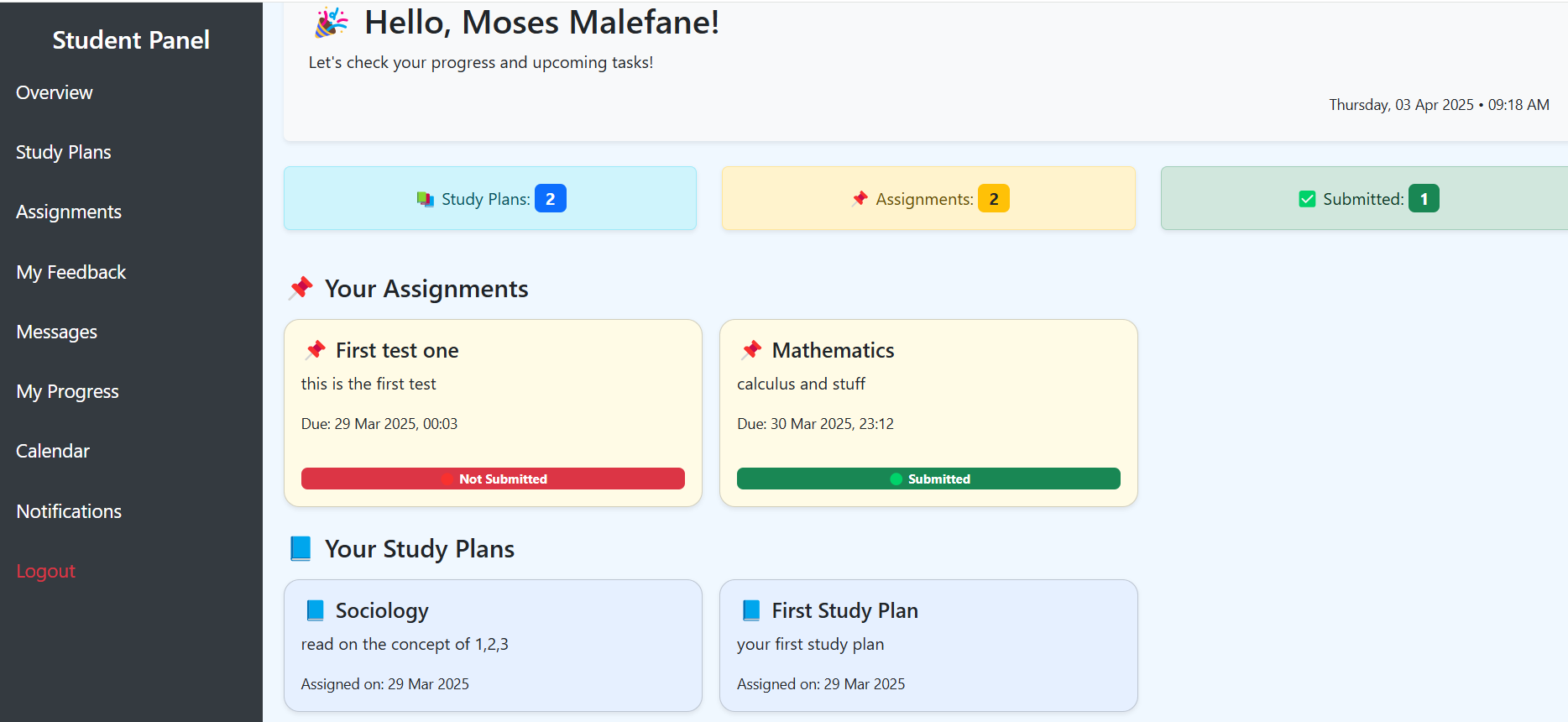Click the yellow Assignments count badge

(994, 199)
